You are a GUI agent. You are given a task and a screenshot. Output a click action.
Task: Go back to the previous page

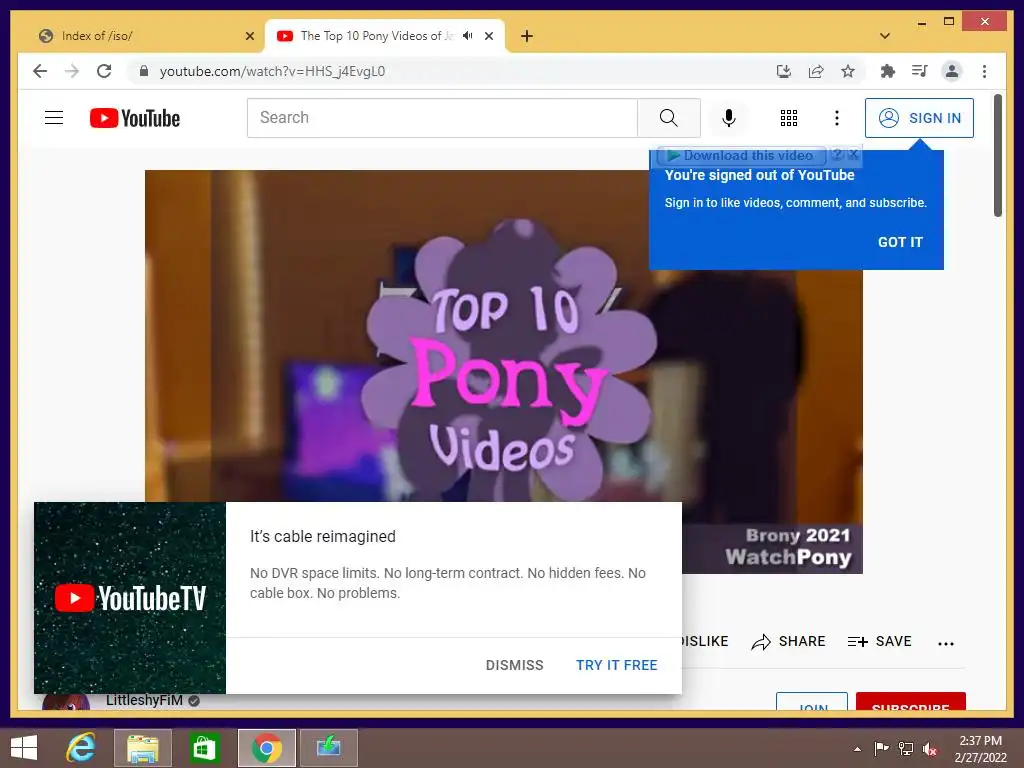[40, 71]
